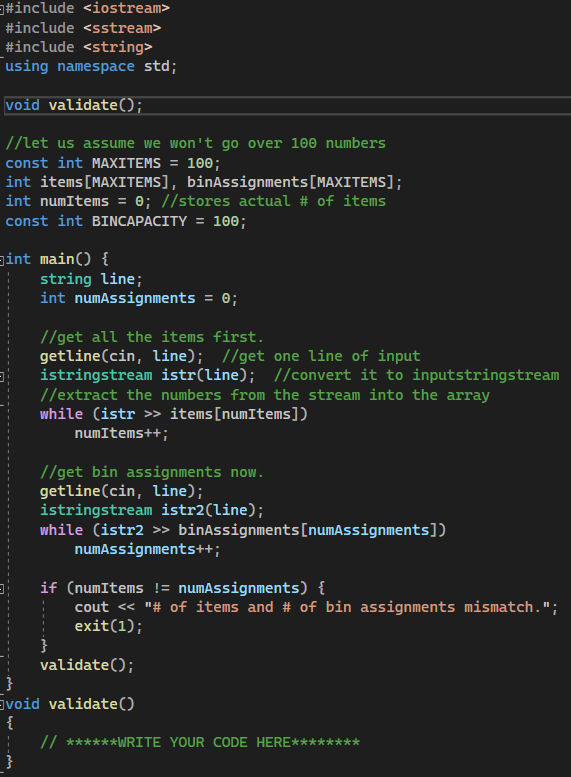Click 'const int BINCAPACITY = 100;' line
Image resolution: width=571 pixels, height=777 pixels.
tap(125, 221)
